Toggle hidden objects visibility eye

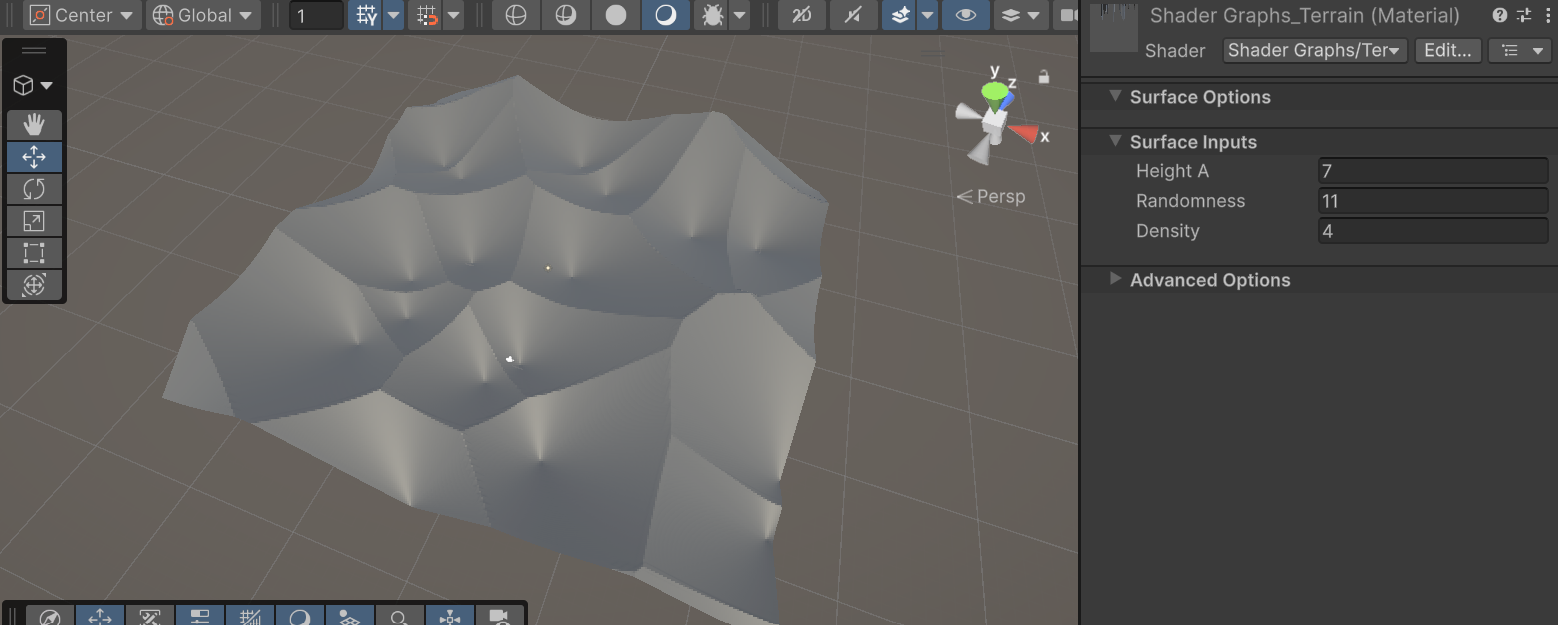click(966, 15)
